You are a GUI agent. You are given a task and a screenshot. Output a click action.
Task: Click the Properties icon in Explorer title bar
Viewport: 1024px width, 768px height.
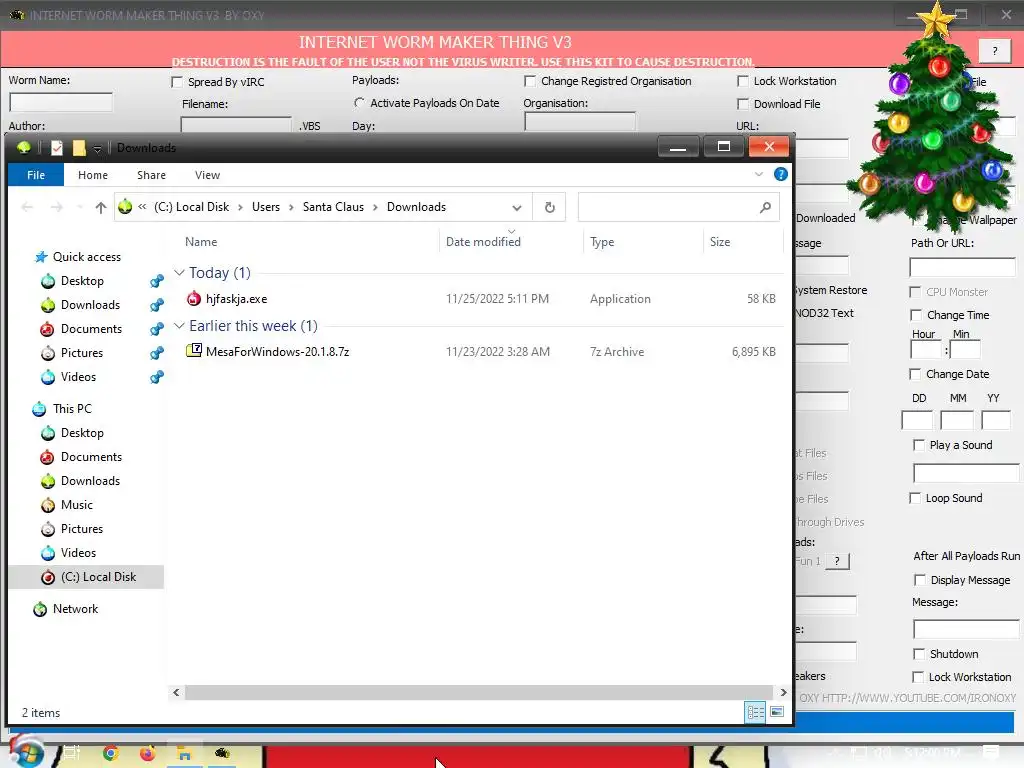coord(57,148)
